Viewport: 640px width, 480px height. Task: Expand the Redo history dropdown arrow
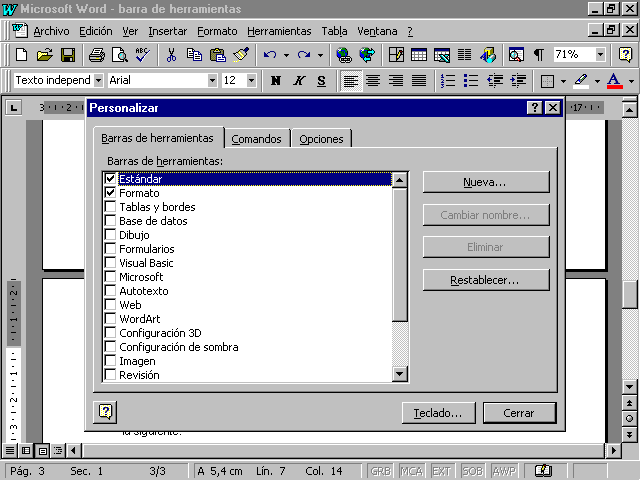[320, 55]
